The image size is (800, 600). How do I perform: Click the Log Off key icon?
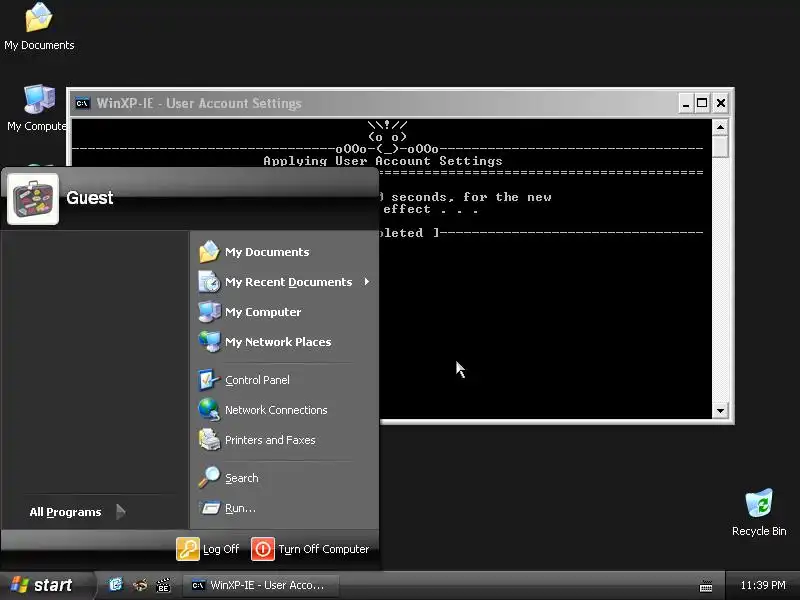pyautogui.click(x=188, y=549)
